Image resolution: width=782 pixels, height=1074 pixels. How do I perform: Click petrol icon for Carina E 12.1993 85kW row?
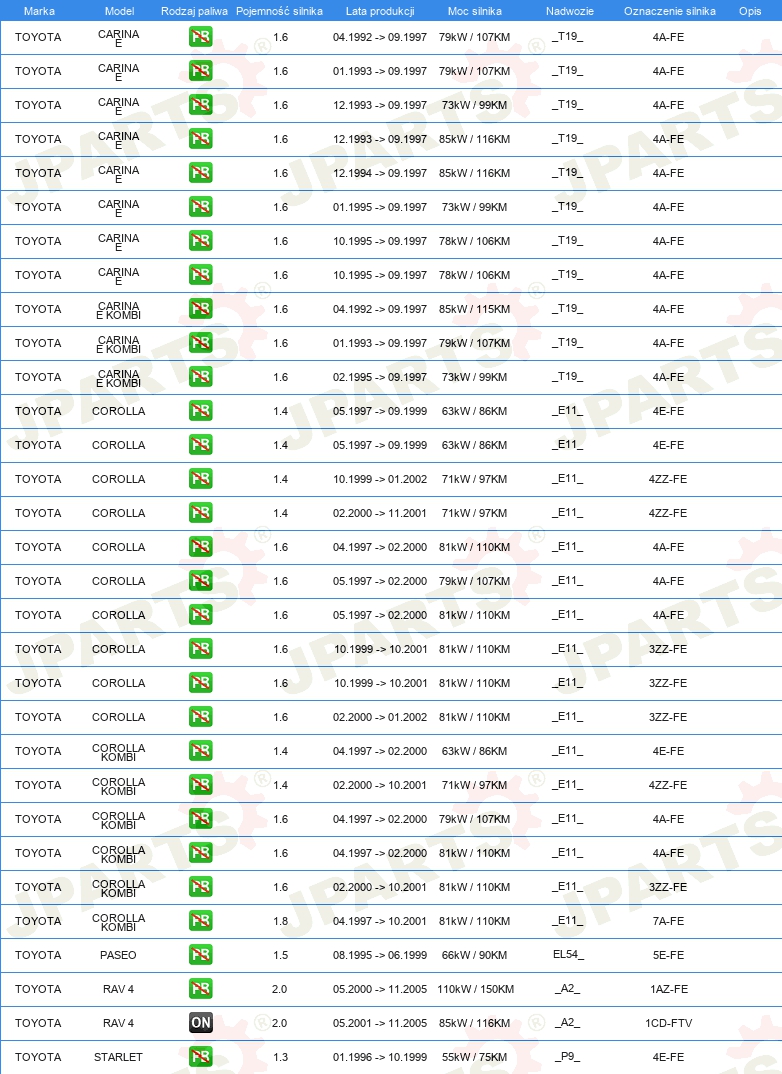click(201, 139)
